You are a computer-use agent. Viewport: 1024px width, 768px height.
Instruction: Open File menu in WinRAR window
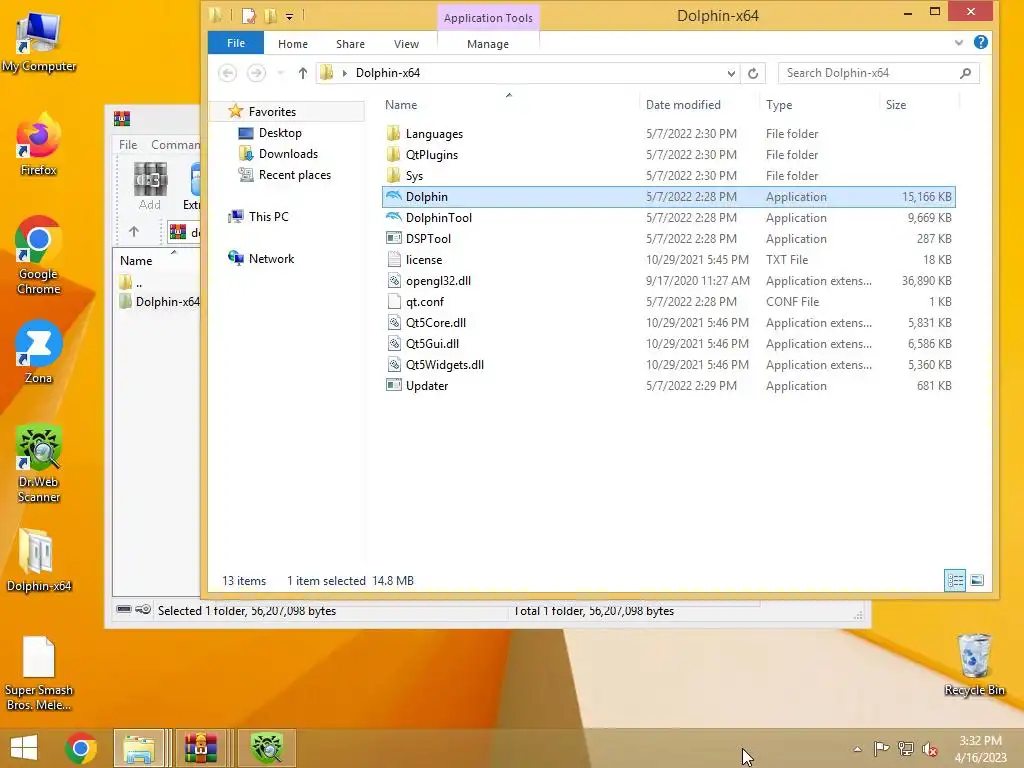128,144
